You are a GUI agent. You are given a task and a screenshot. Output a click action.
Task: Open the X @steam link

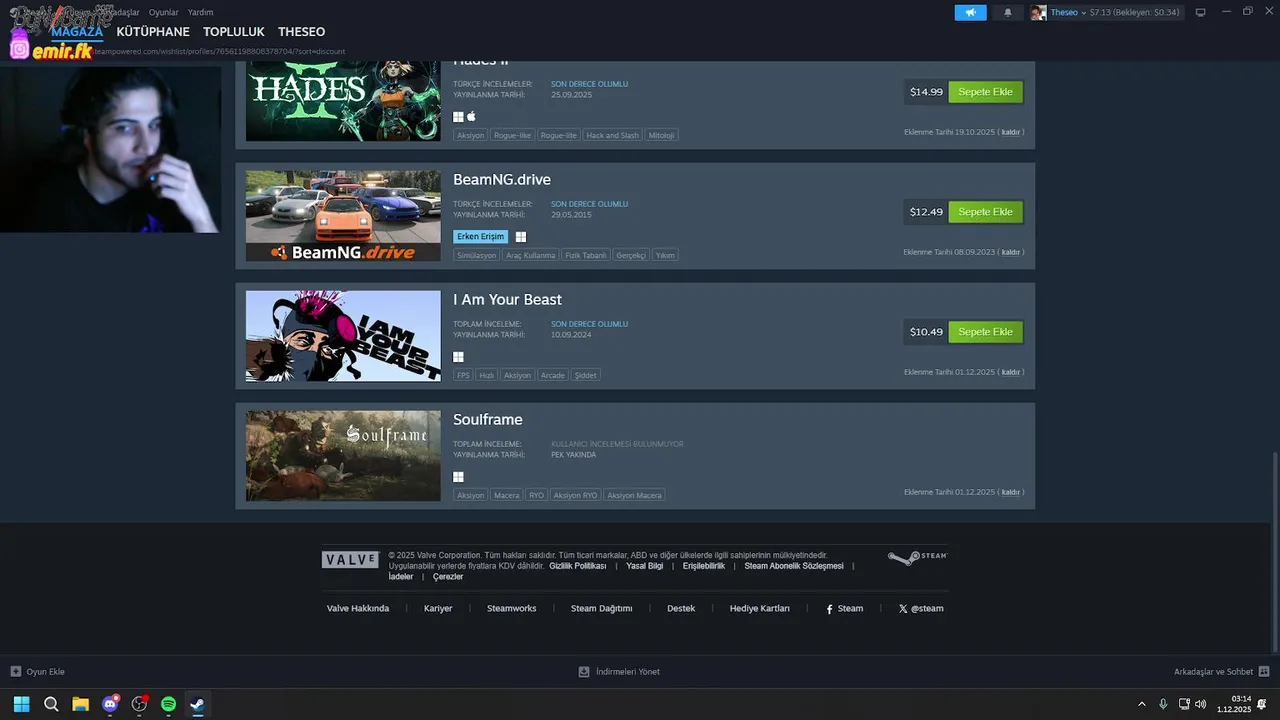coord(921,608)
